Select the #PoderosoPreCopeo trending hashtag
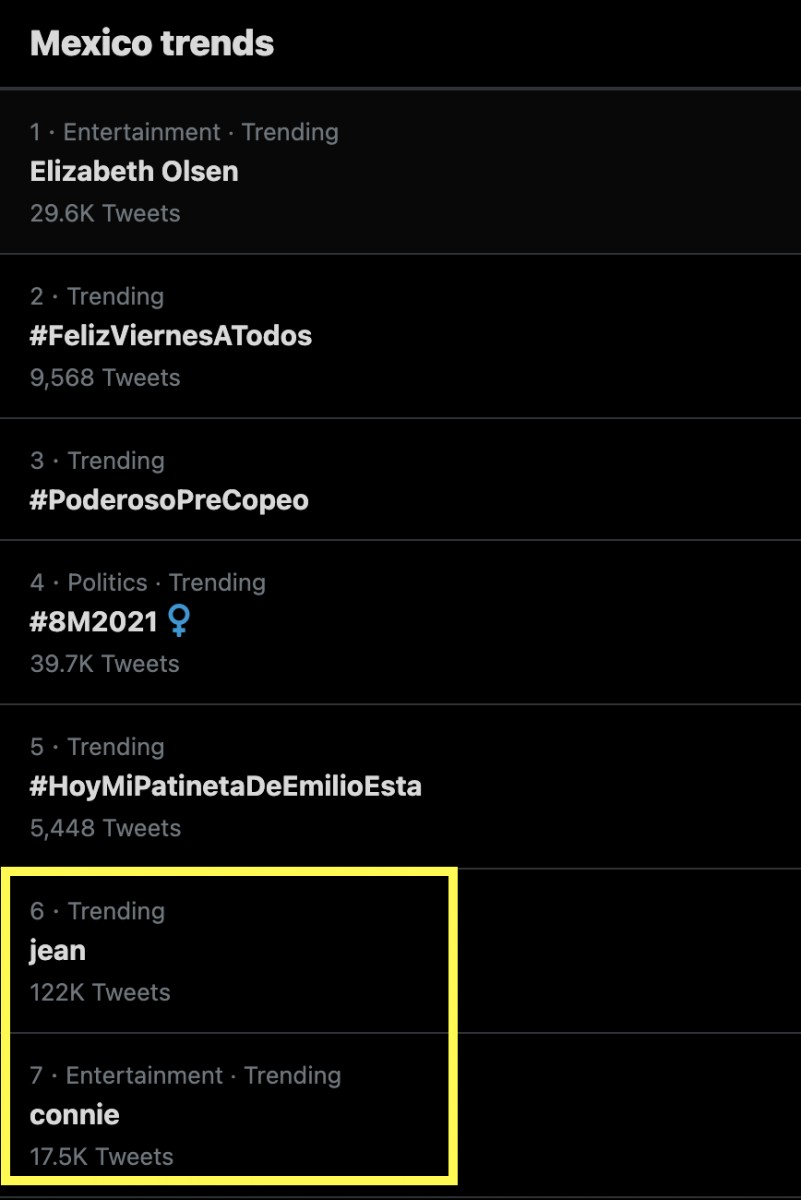Image resolution: width=801 pixels, height=1200 pixels. (x=400, y=480)
